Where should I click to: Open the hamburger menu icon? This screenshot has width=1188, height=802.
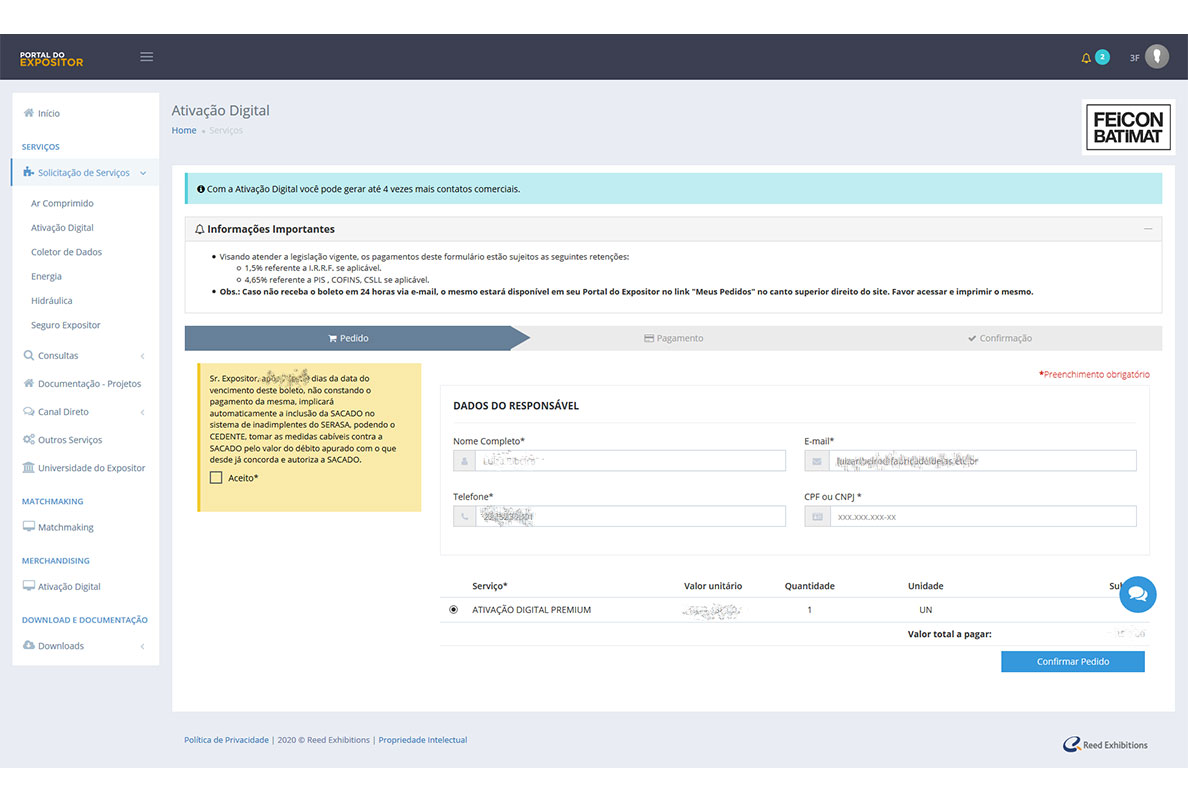point(146,57)
